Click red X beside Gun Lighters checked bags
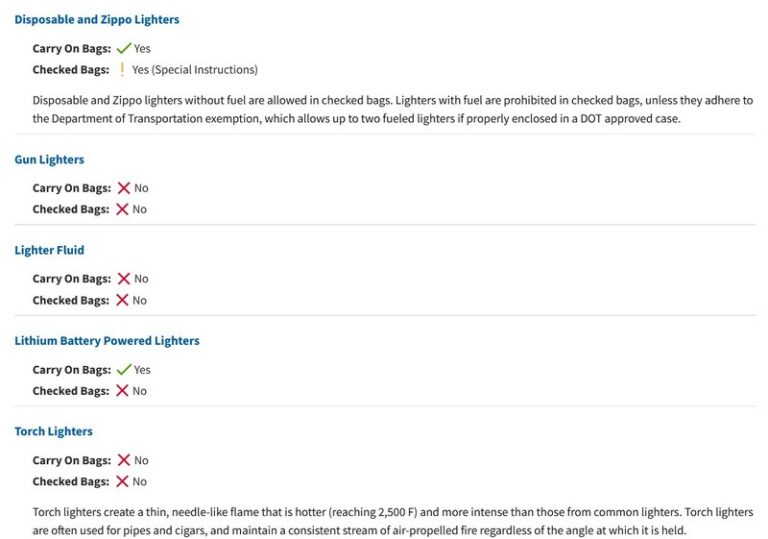768x539 pixels. click(123, 209)
